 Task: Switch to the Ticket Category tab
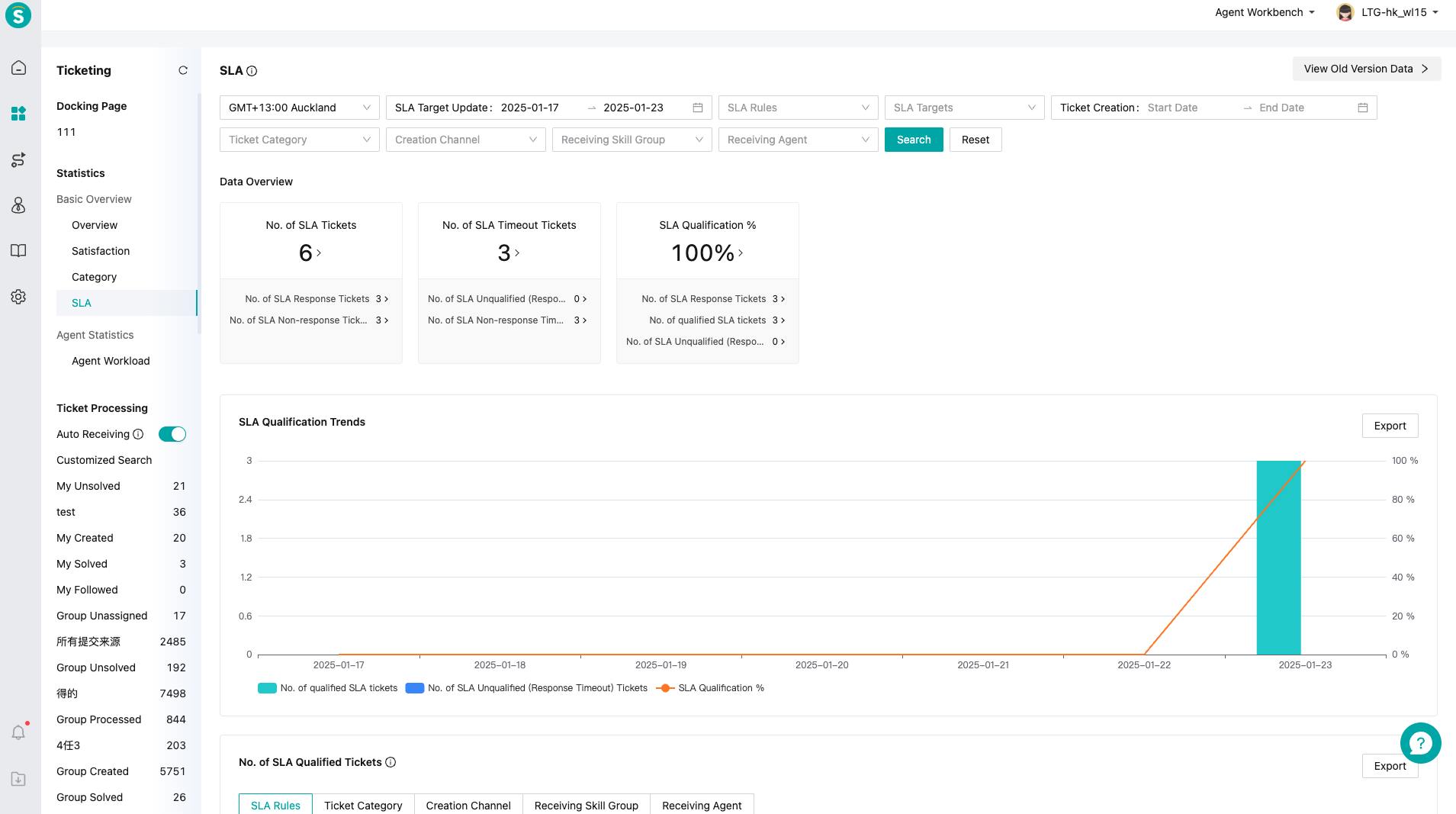pos(363,805)
